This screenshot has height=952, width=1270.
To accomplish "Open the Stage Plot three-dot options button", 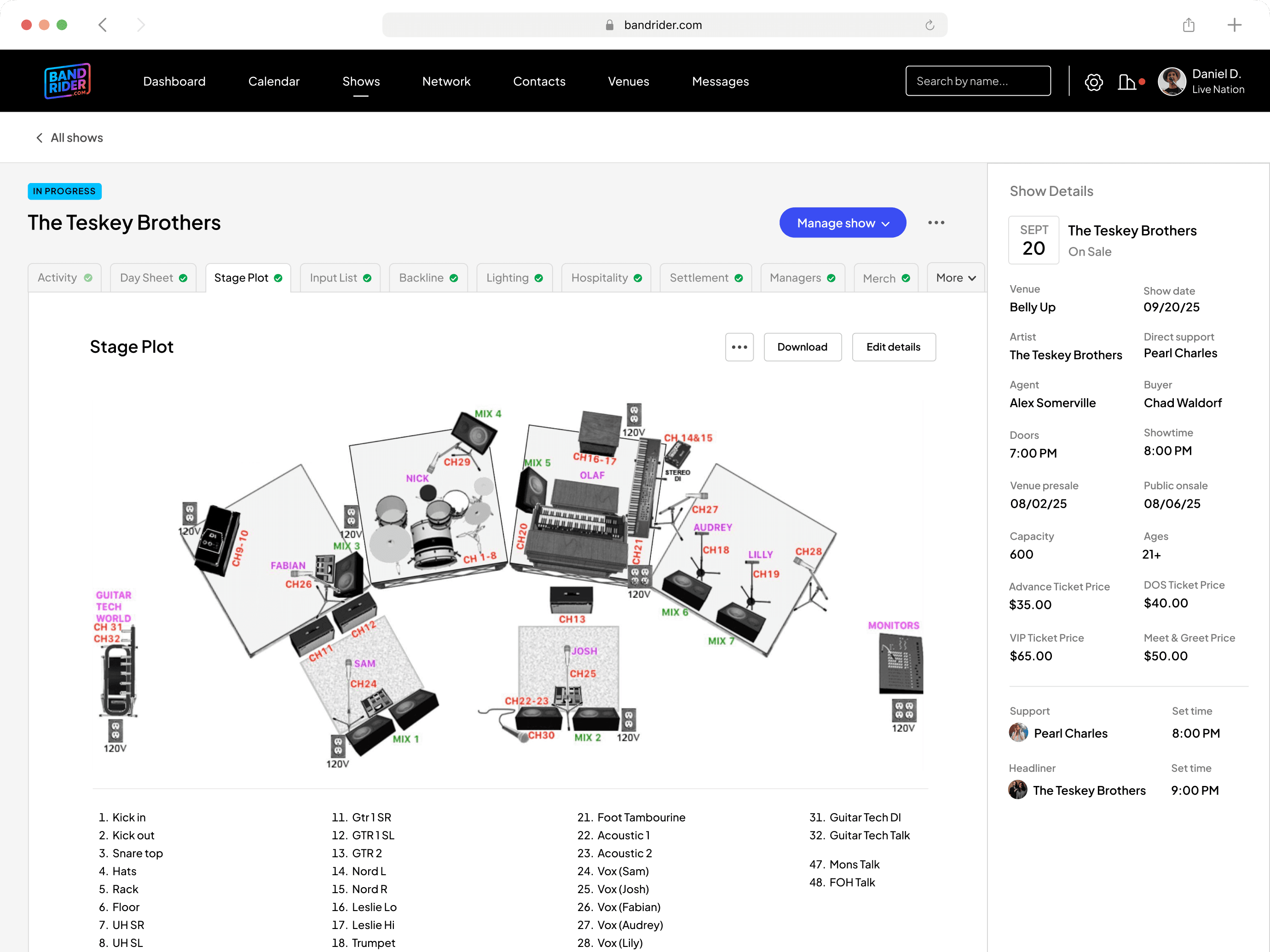I will coord(739,347).
